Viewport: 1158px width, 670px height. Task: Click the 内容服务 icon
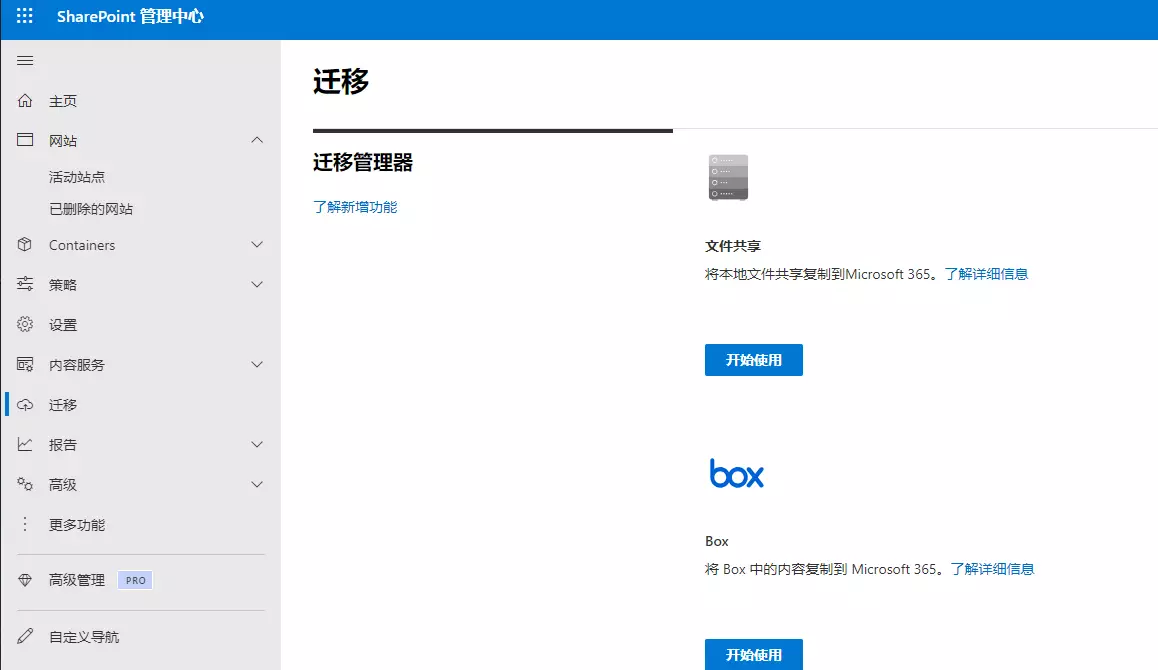[25, 364]
